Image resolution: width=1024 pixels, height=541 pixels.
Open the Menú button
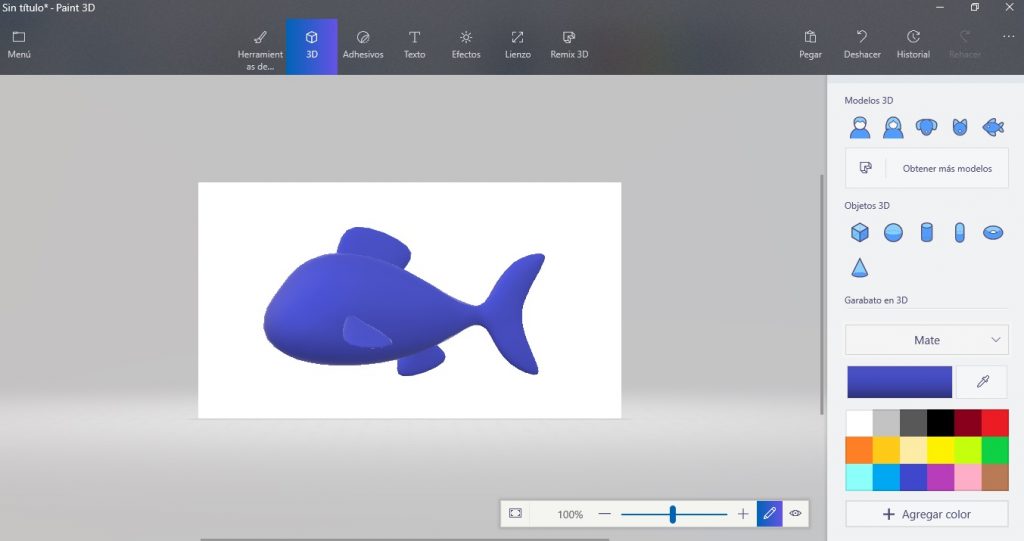(x=19, y=45)
